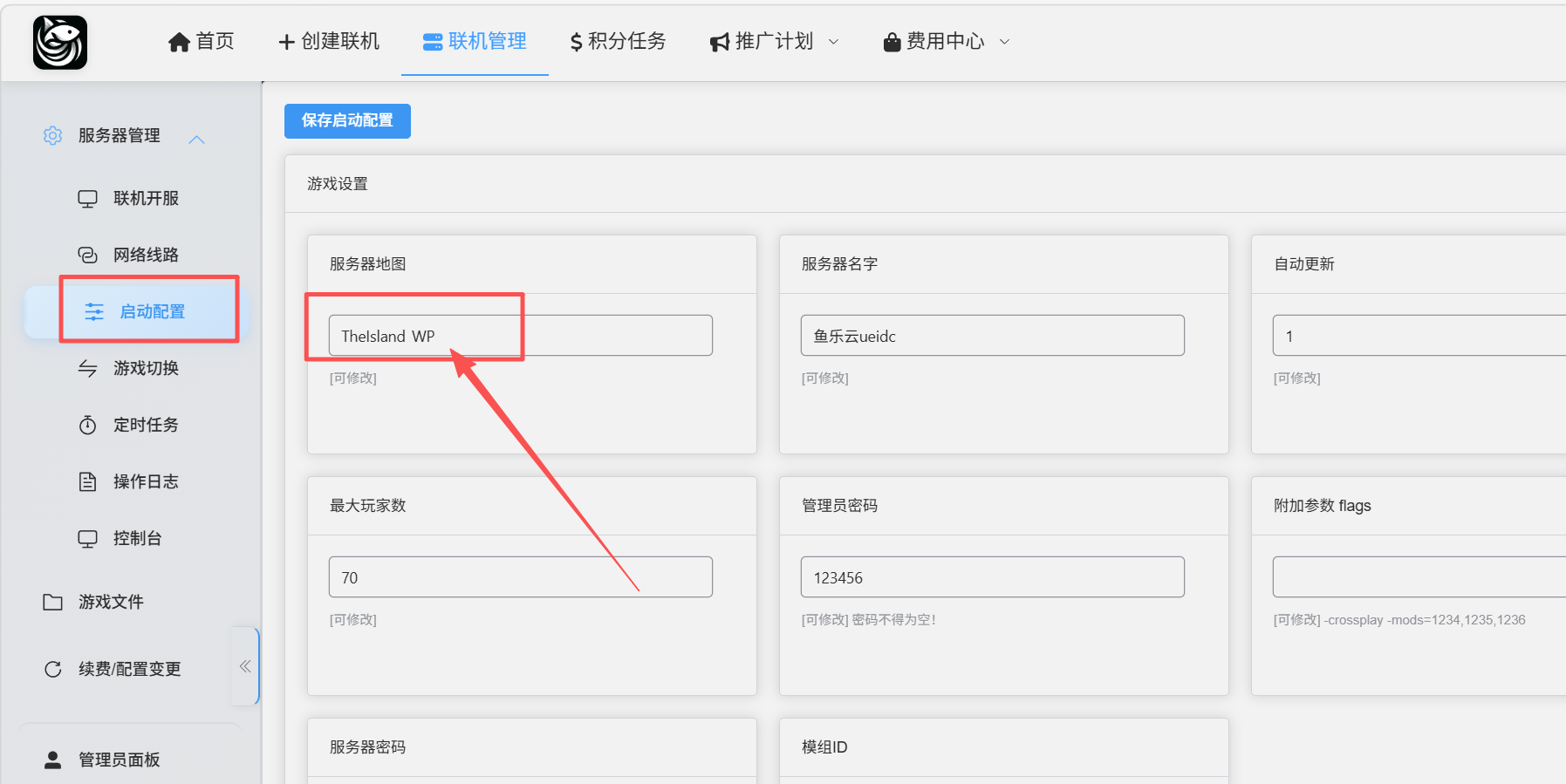Click the 续费/配置变更 refresh icon

(x=53, y=669)
